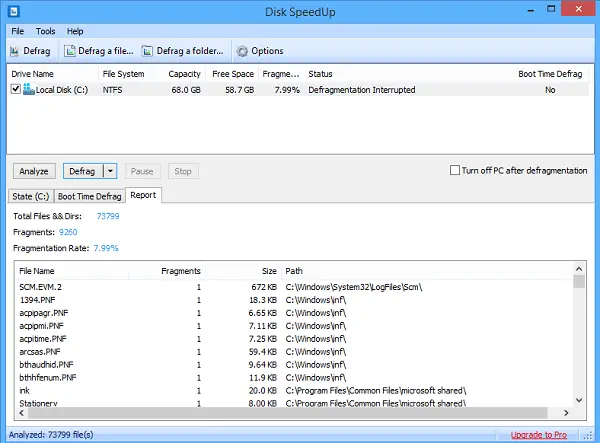This screenshot has width=600, height=443.
Task: Click the Boot Time Defrag column header
Action: click(x=550, y=74)
